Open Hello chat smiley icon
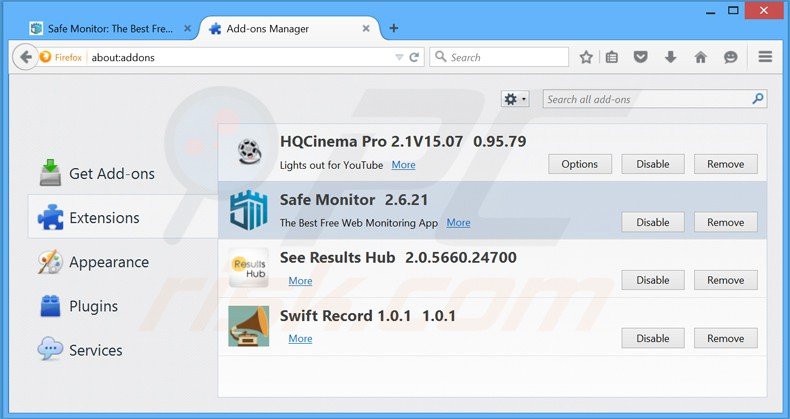This screenshot has width=790, height=419. coord(731,57)
